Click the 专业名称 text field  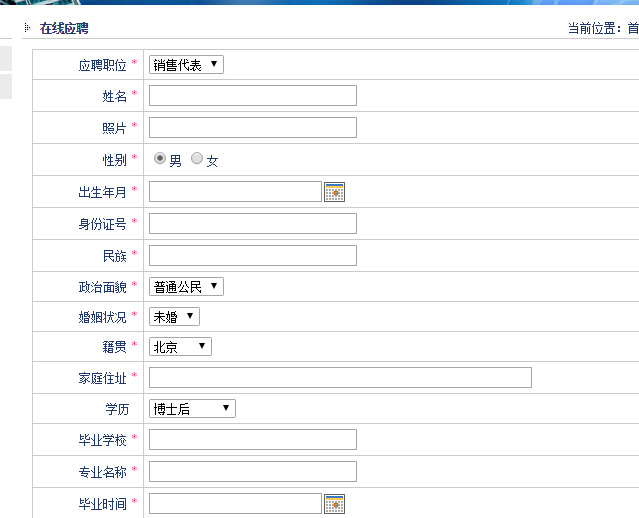252,471
